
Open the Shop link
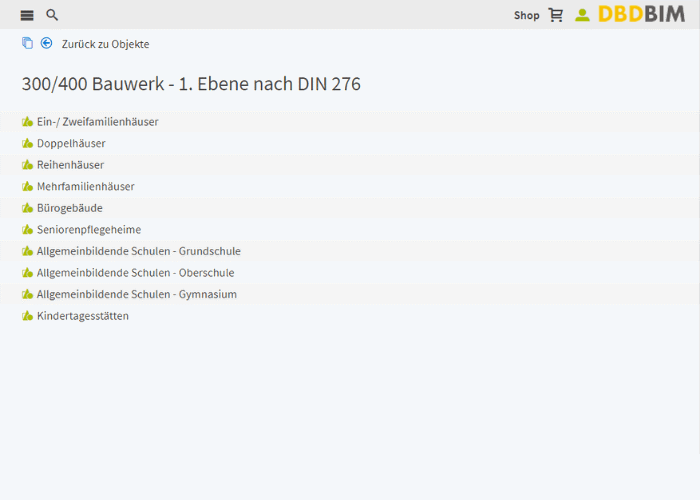(x=526, y=15)
